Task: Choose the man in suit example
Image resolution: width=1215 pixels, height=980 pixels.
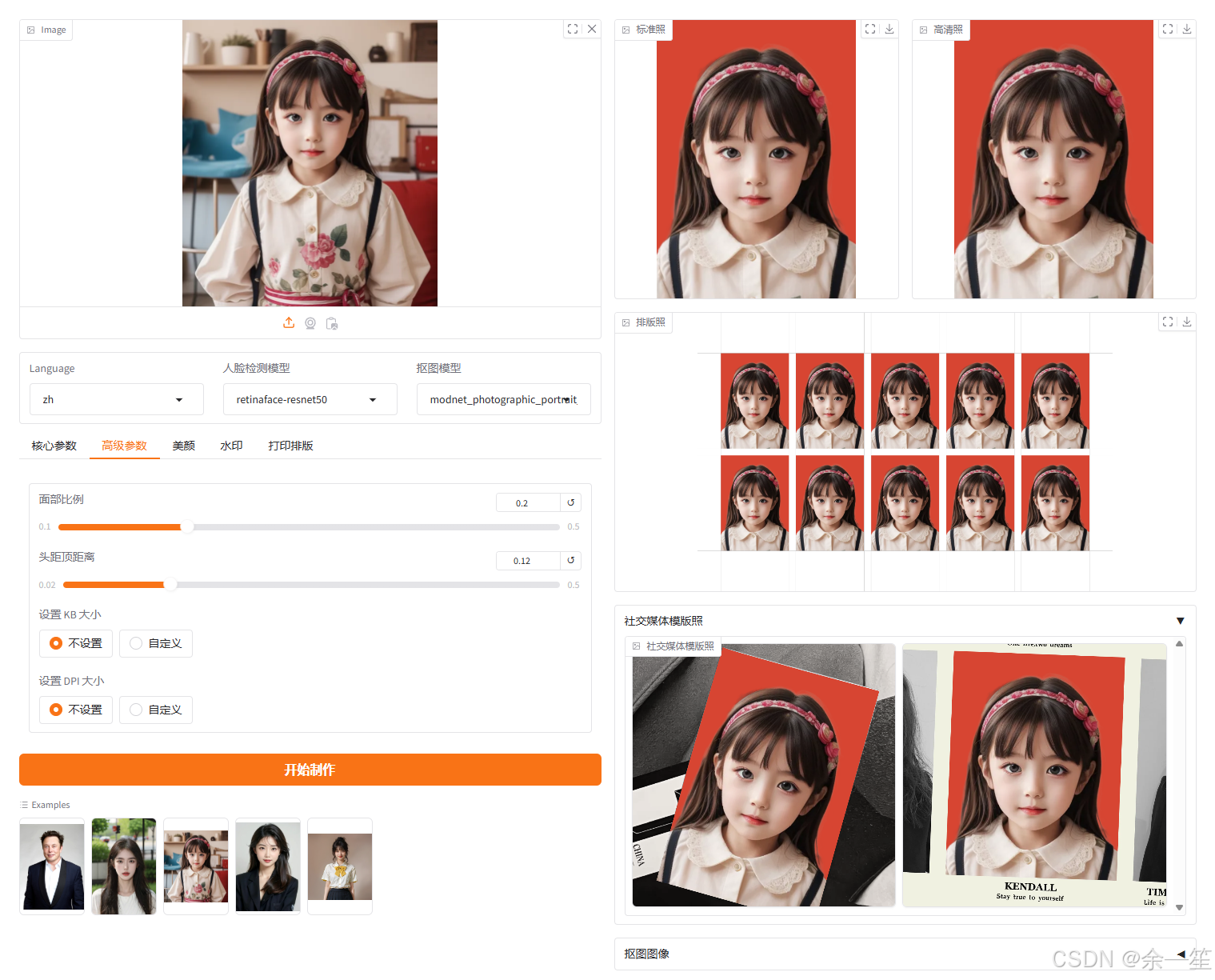Action: (x=52, y=866)
